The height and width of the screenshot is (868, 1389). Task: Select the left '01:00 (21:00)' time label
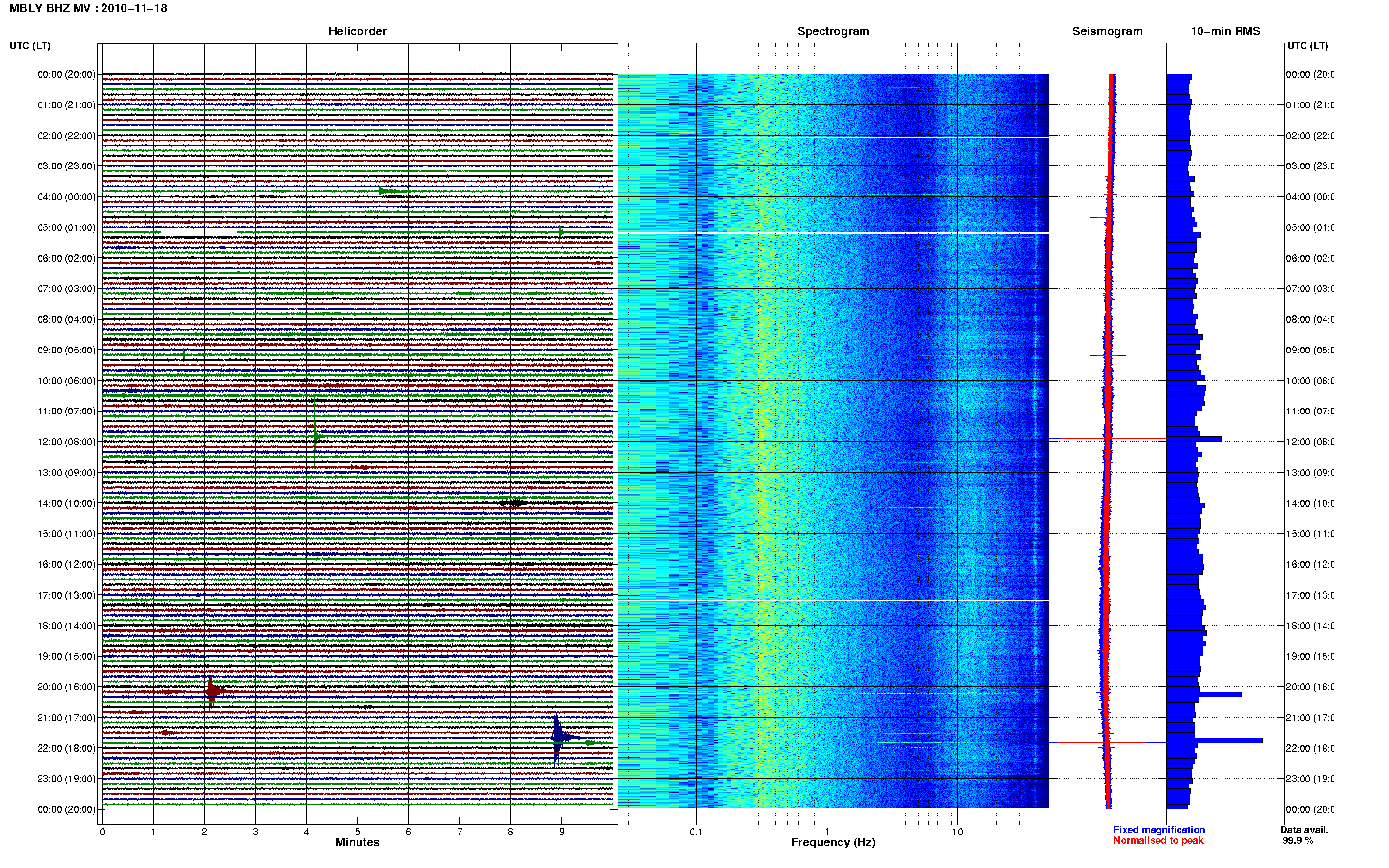(66, 105)
